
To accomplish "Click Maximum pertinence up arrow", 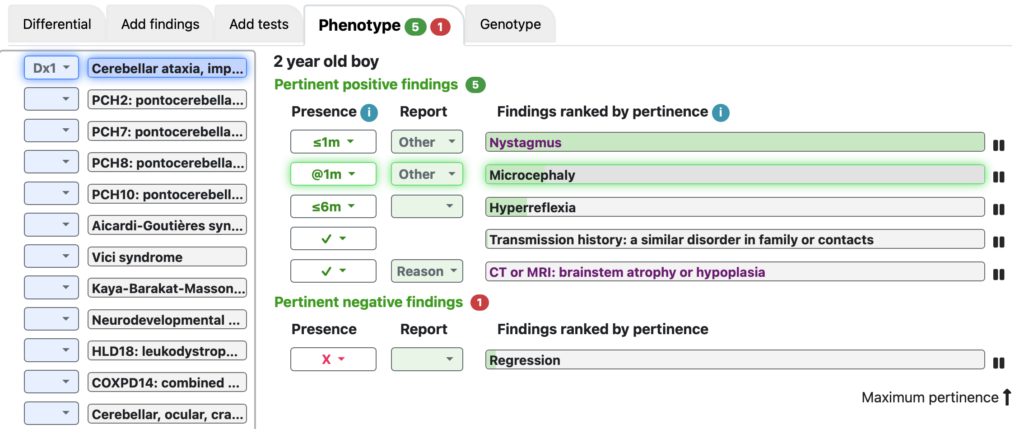I will coord(1006,396).
